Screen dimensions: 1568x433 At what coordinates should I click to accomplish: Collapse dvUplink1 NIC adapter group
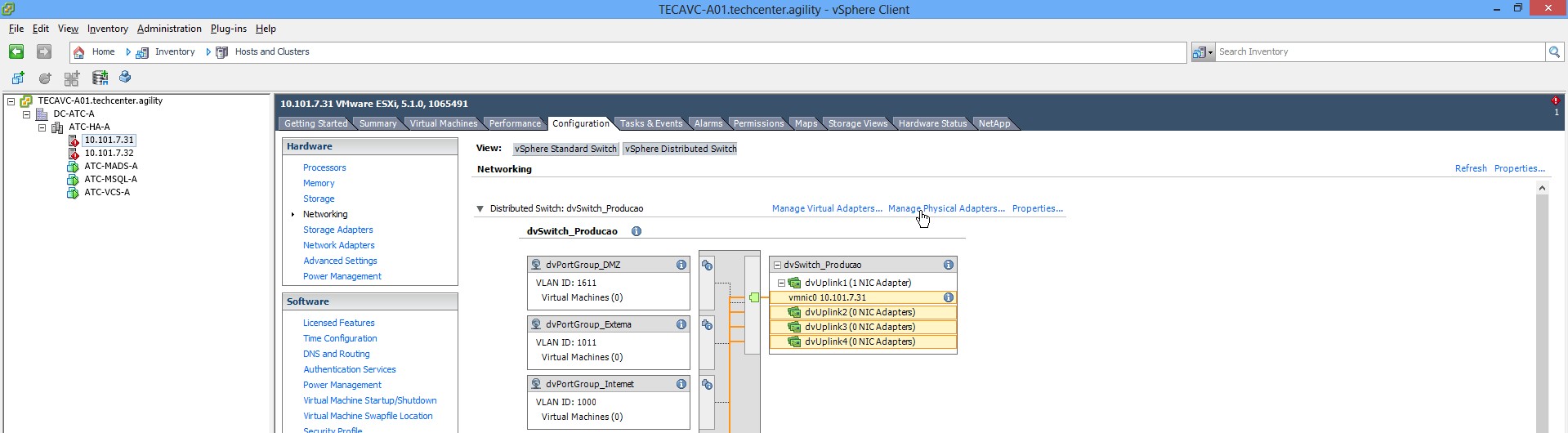[781, 283]
